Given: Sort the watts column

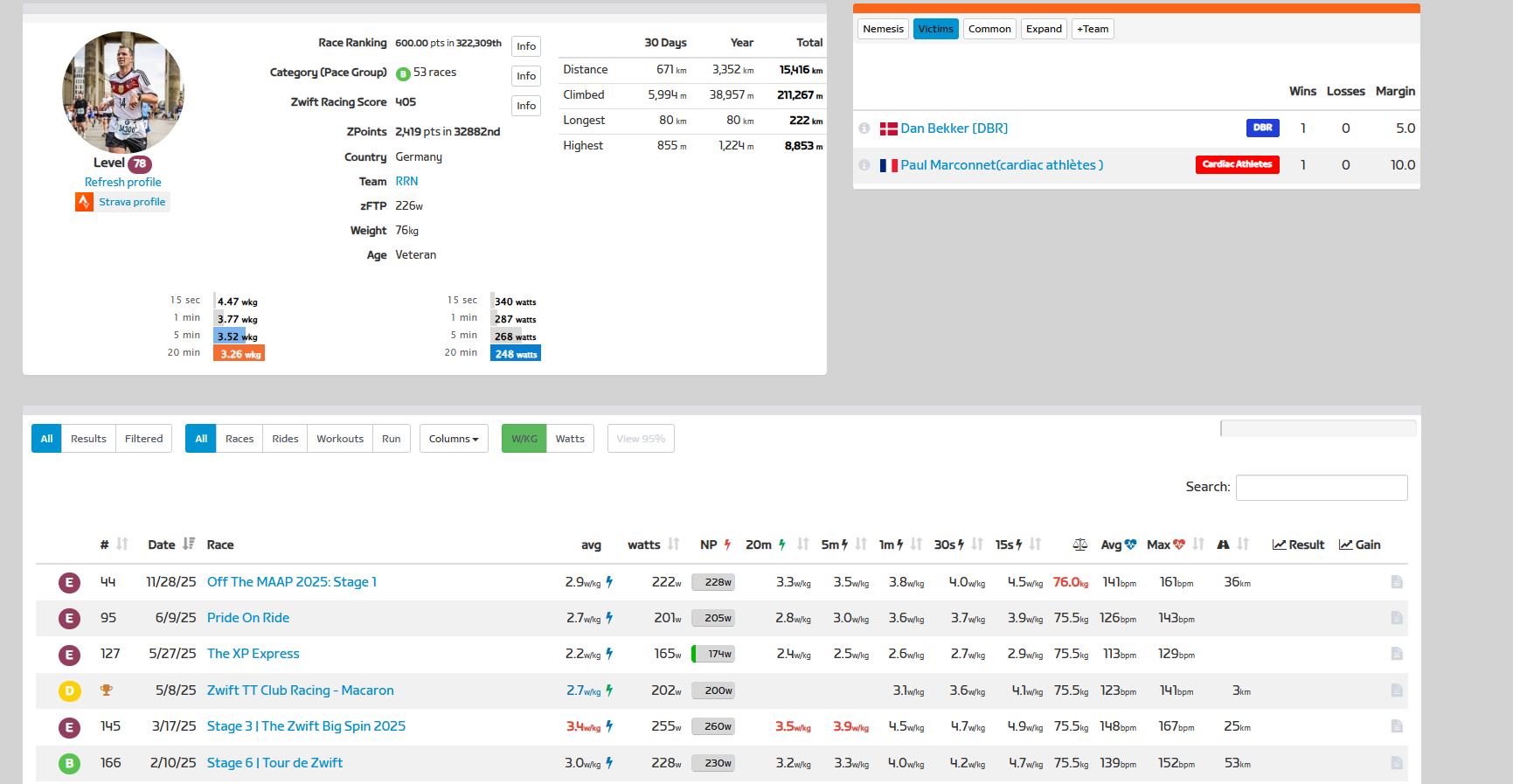Looking at the screenshot, I should [x=673, y=545].
